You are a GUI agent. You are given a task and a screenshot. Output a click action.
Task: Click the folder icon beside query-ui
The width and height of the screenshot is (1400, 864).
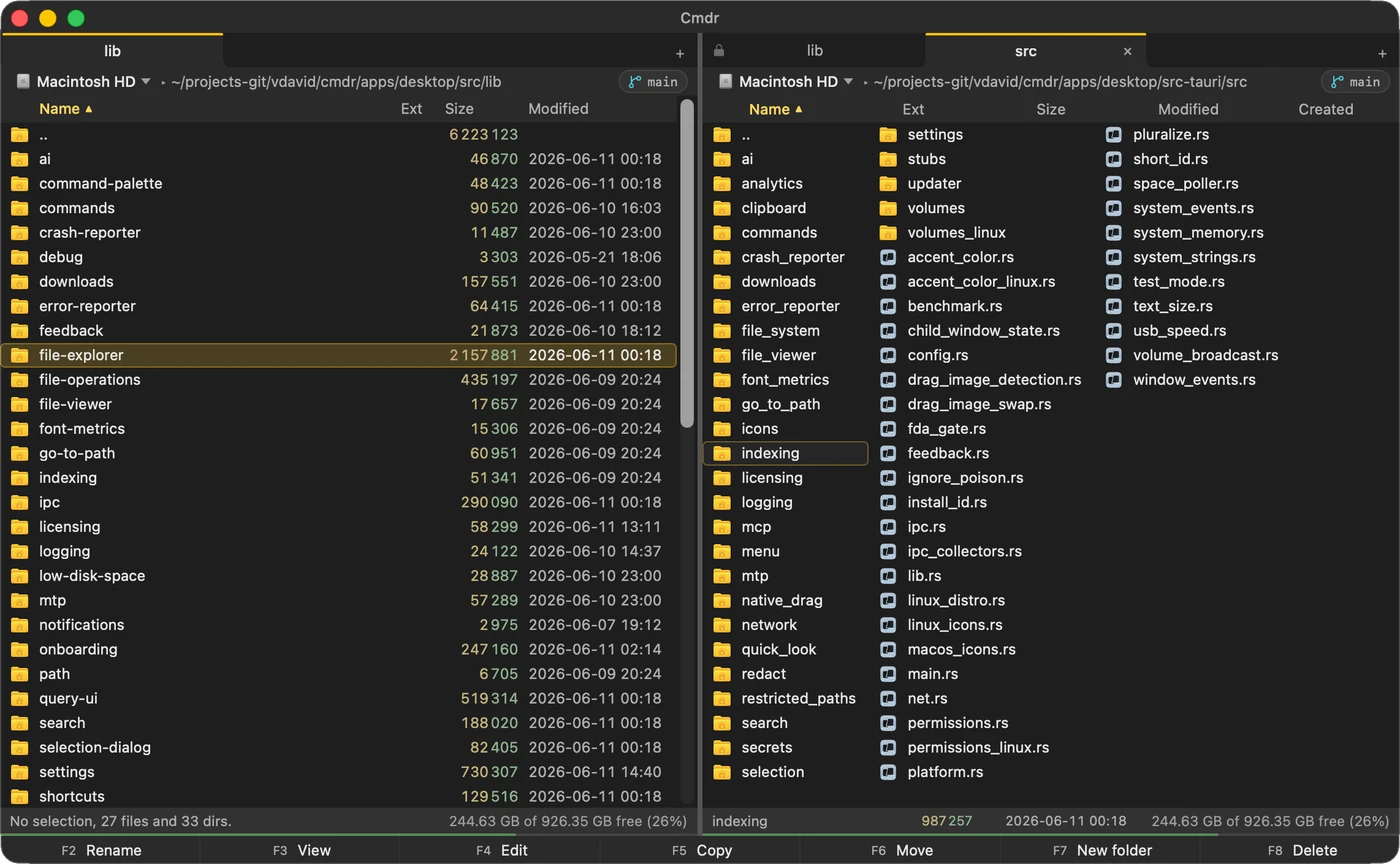point(19,699)
